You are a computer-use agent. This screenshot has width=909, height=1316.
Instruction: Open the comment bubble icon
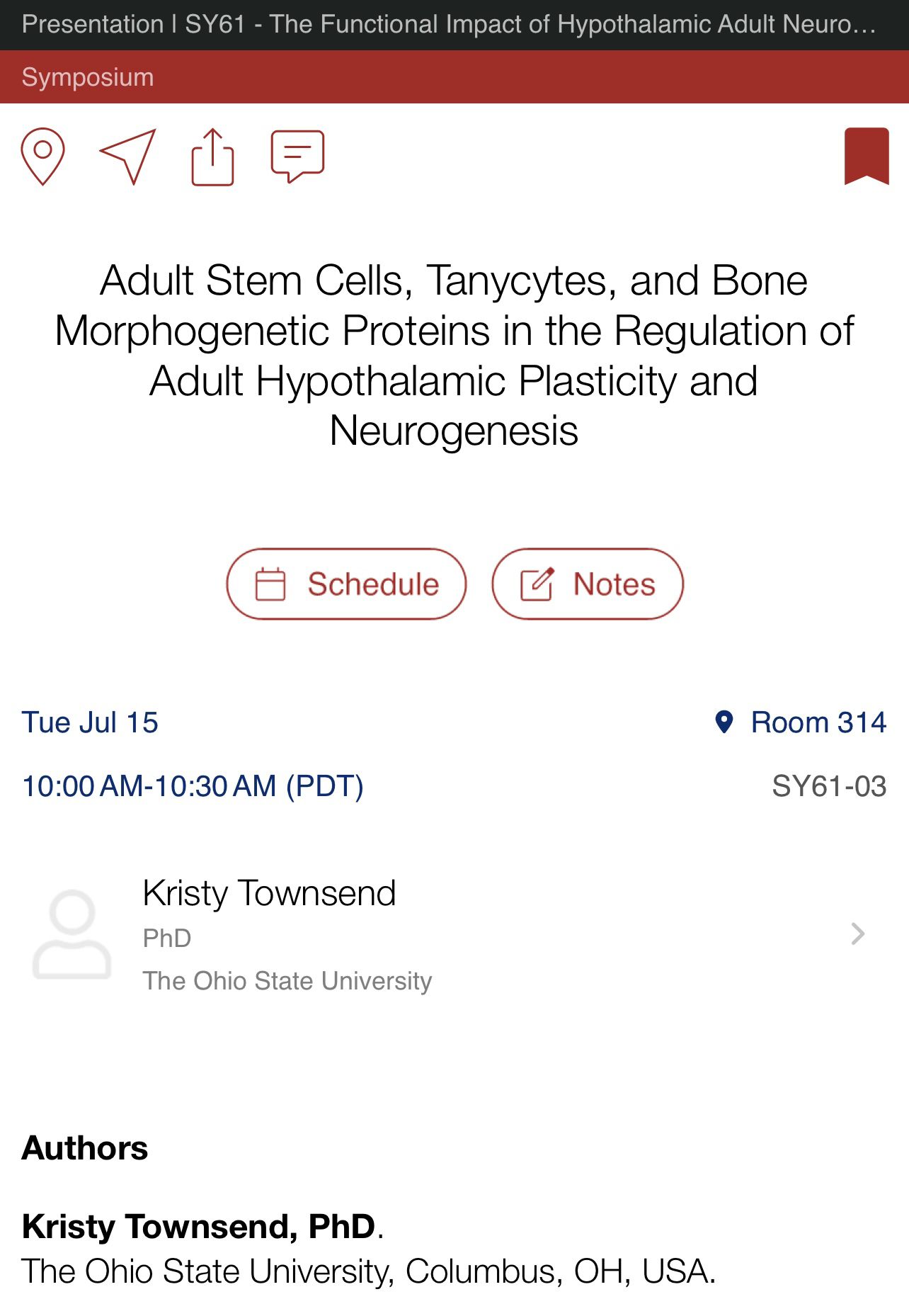coord(297,156)
